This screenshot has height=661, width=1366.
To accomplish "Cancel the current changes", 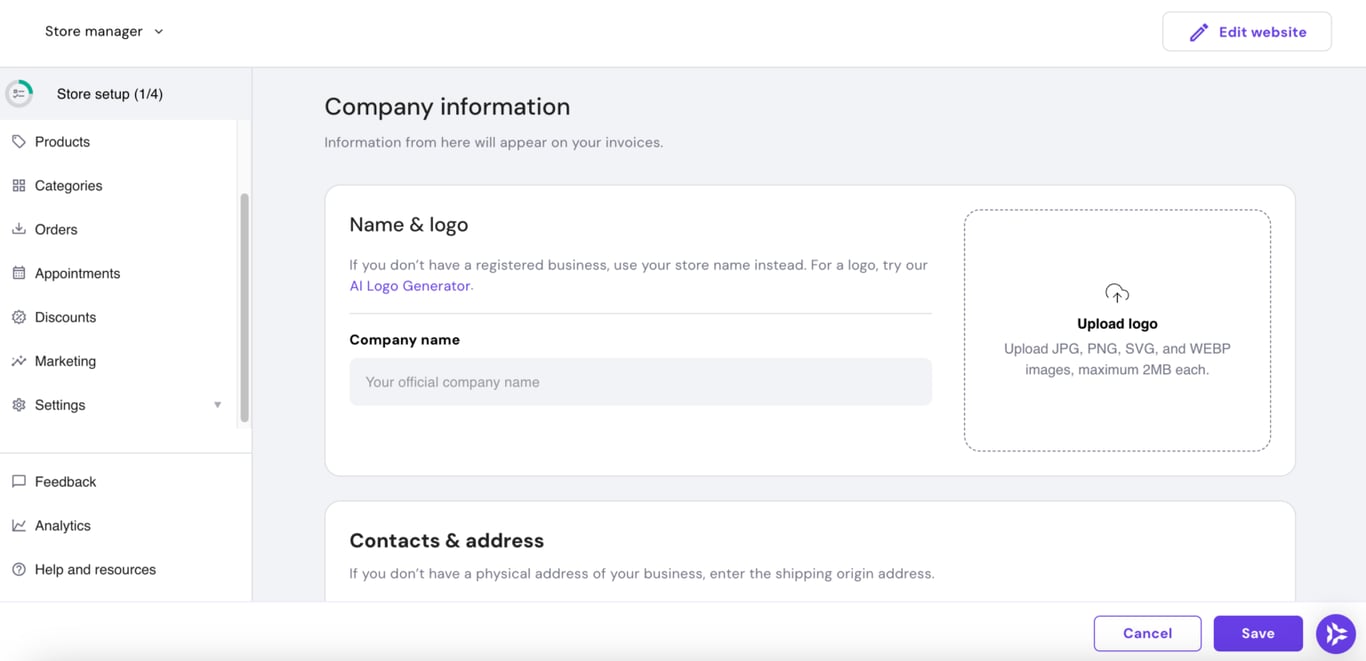I will [1147, 633].
